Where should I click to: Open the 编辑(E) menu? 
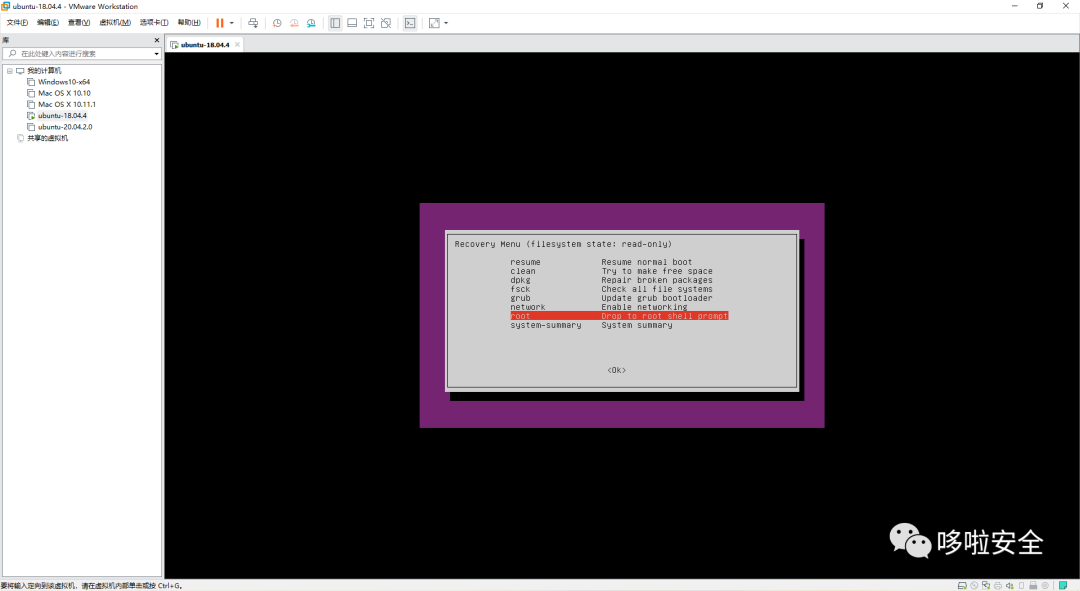pyautogui.click(x=48, y=23)
